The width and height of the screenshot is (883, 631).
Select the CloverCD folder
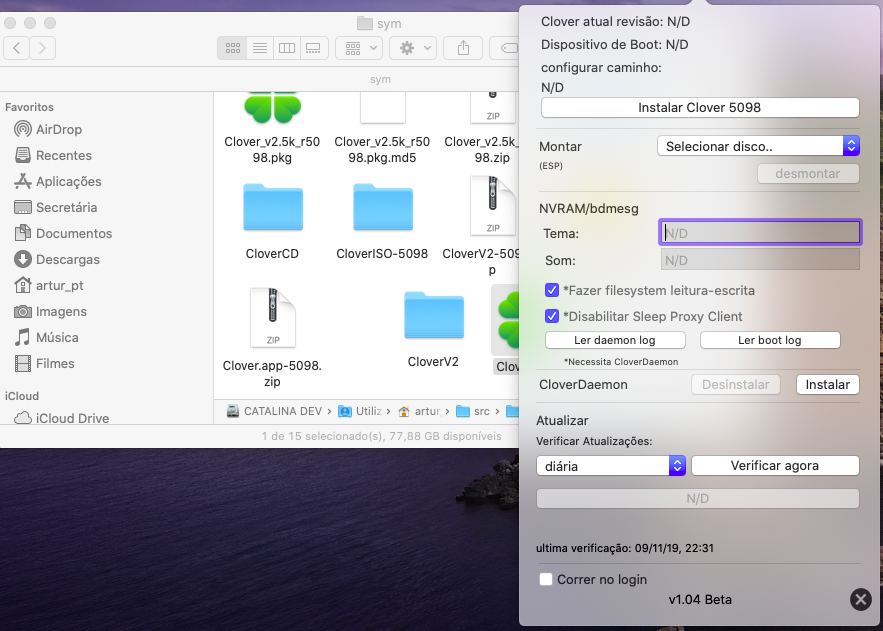coord(273,221)
